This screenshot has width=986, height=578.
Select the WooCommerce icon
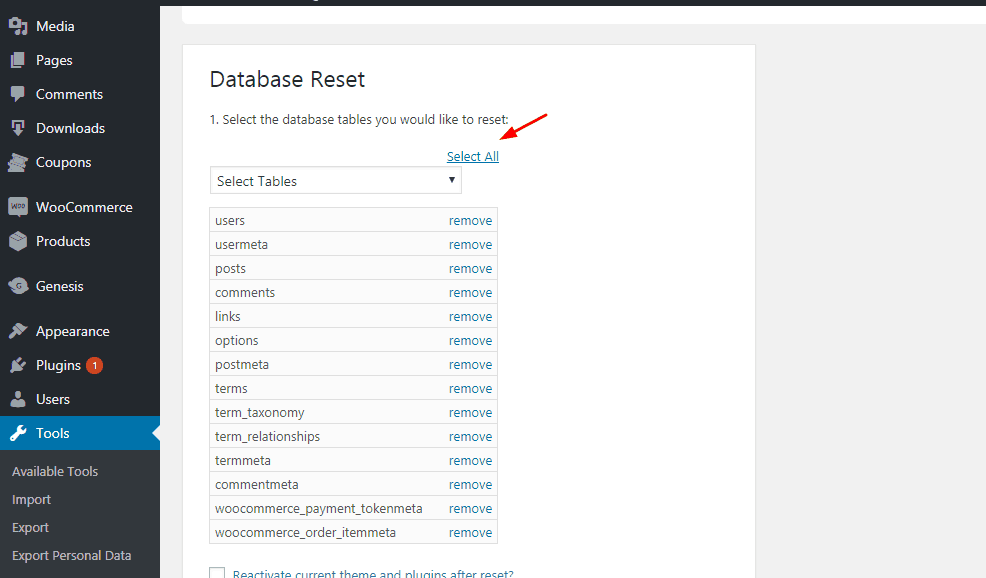(x=18, y=207)
